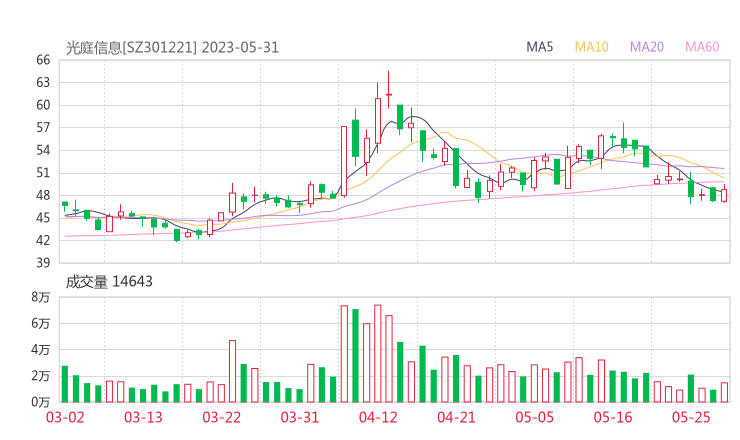Click the 60 price axis label
Image resolution: width=740 pixels, height=440 pixels.
(x=43, y=105)
